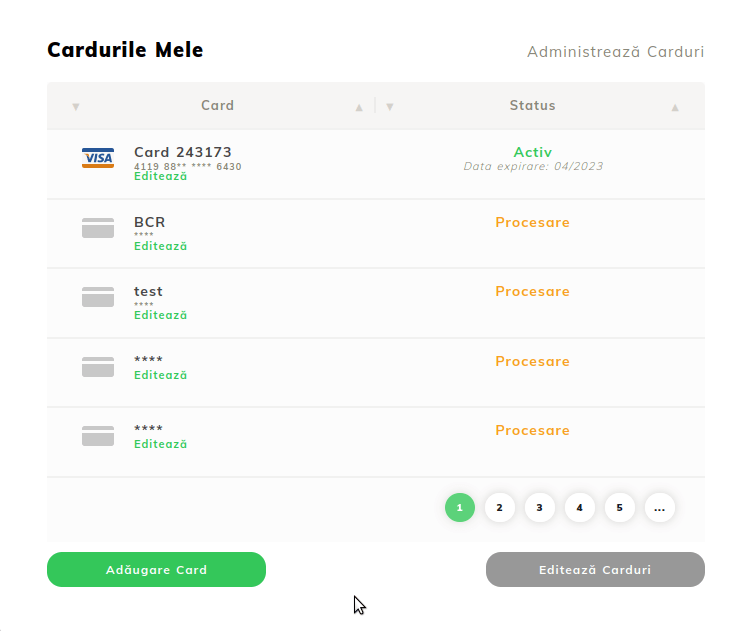Go to page 3 of the cards list
Screen dimensions: 745x631
coord(539,508)
